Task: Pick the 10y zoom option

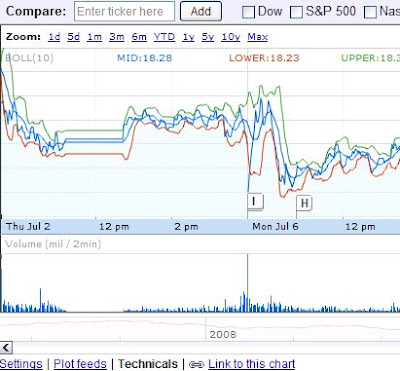Action: tap(231, 37)
